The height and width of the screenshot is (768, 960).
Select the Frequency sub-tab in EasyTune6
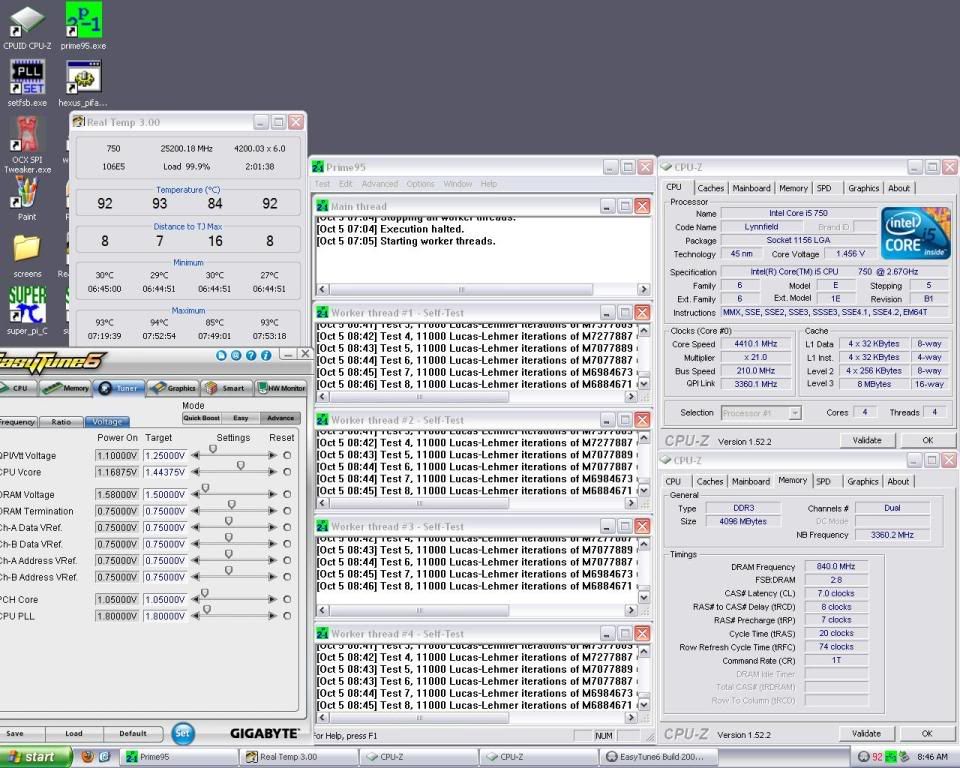[17, 422]
